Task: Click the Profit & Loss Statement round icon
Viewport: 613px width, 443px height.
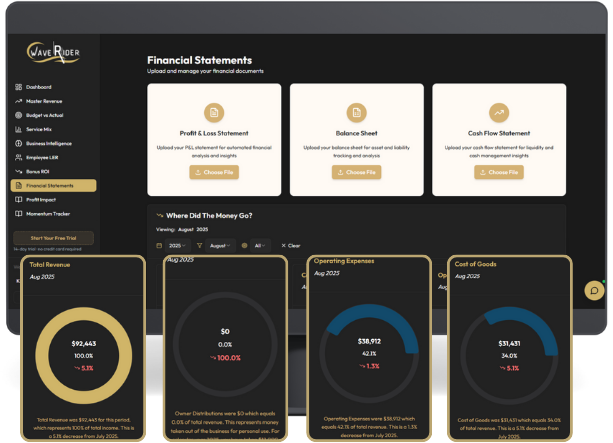Action: tap(214, 113)
